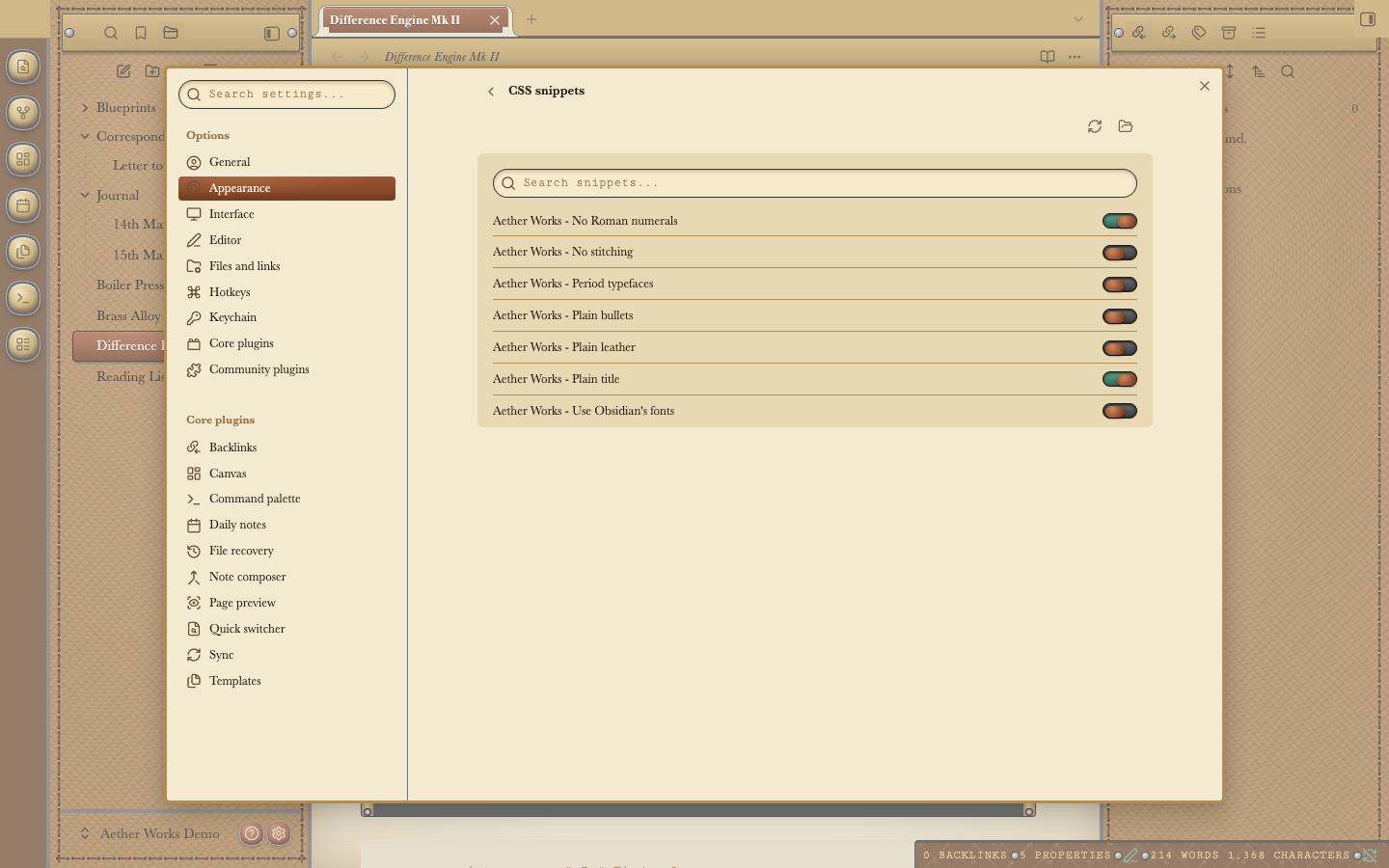Disable the Plain title snippet
The width and height of the screenshot is (1389, 868).
pos(1120,380)
